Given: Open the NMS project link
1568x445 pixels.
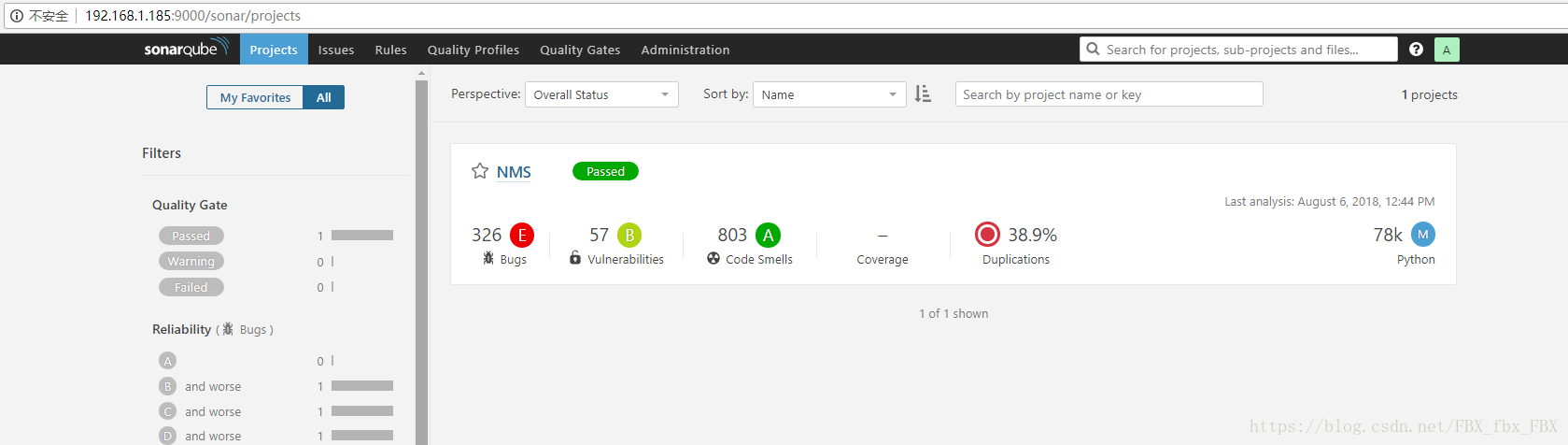Looking at the screenshot, I should coord(514,172).
